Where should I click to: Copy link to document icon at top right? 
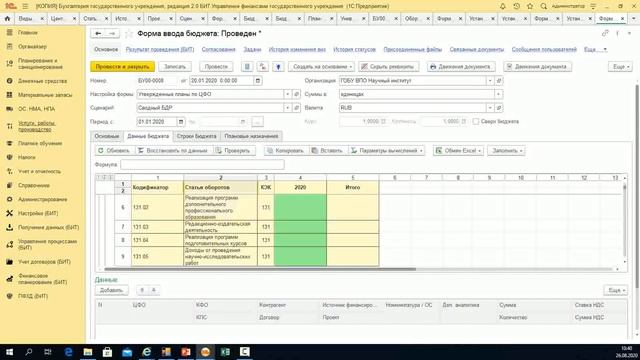605,33
